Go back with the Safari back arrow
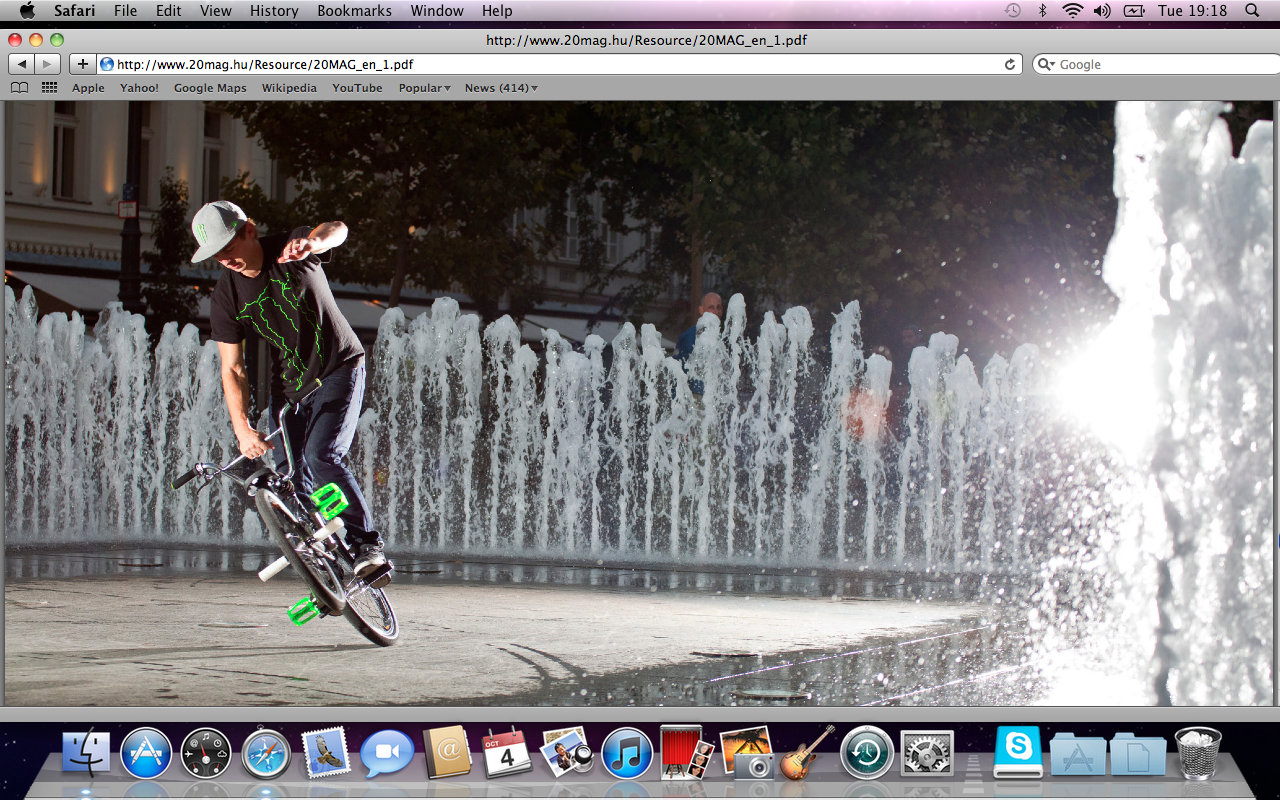This screenshot has width=1280, height=800. (x=22, y=64)
